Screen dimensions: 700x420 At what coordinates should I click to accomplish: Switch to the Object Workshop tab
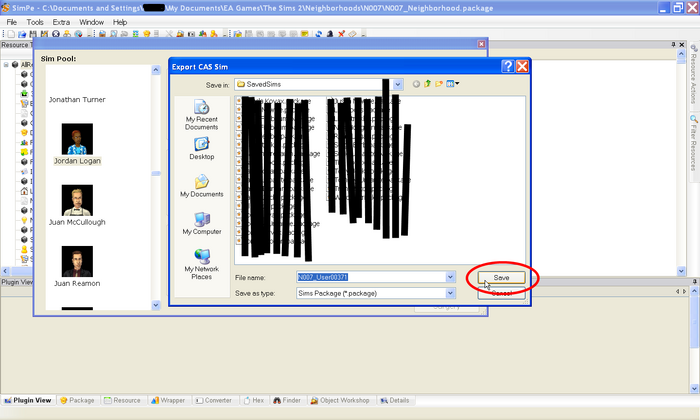[340, 400]
